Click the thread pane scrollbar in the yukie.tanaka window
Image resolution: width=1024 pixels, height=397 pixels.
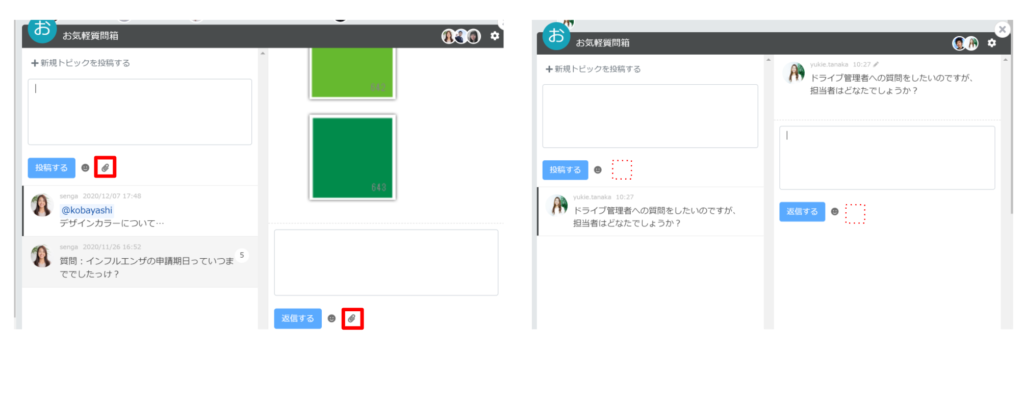pyautogui.click(x=1006, y=193)
